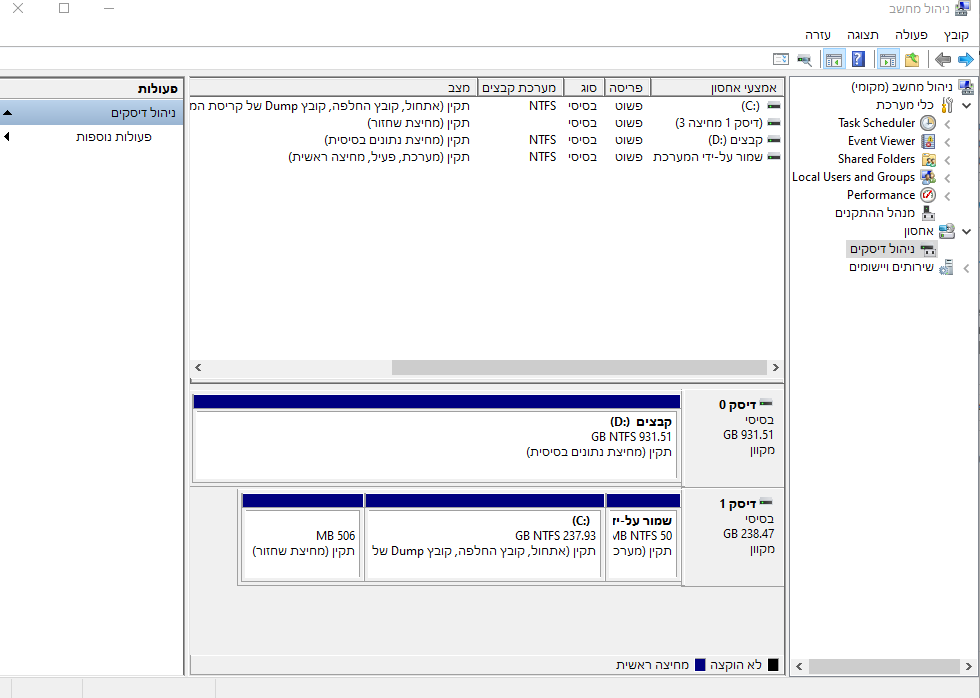Click the דיסק 1 disk label panel
This screenshot has width=980, height=698.
coord(734,537)
